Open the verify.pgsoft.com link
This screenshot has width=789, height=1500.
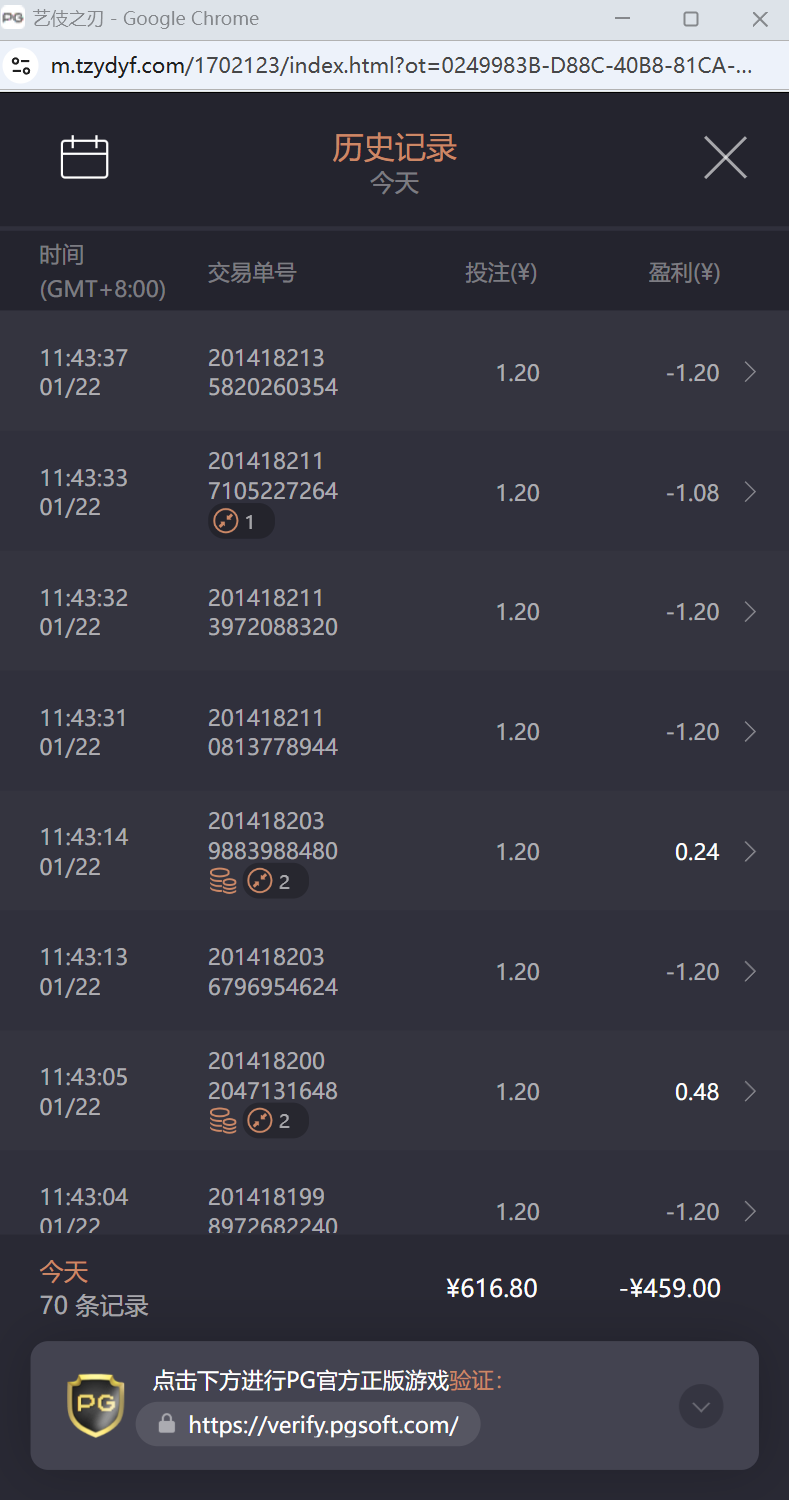[x=323, y=1425]
